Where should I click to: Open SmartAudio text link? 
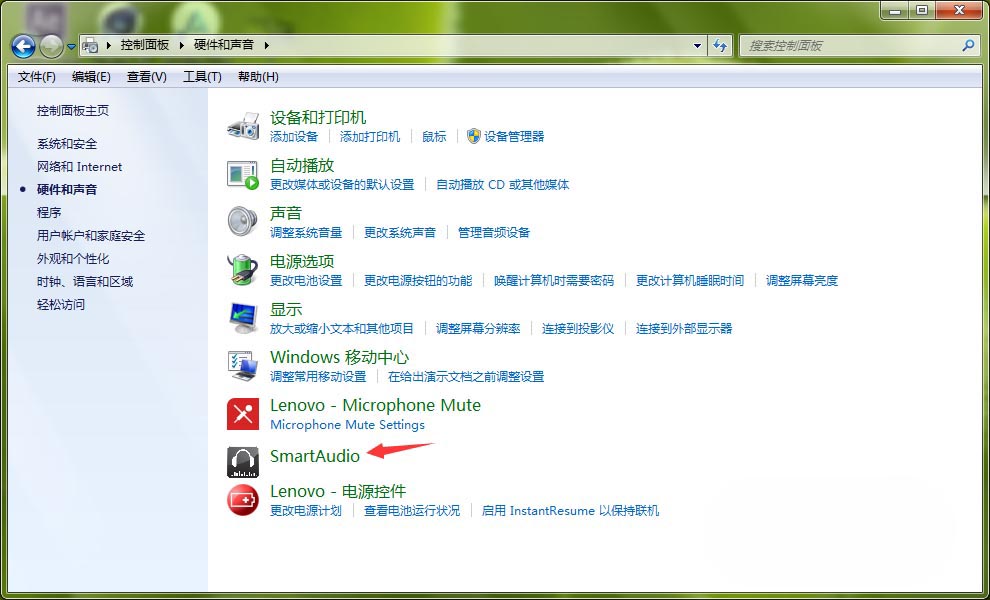coord(315,456)
